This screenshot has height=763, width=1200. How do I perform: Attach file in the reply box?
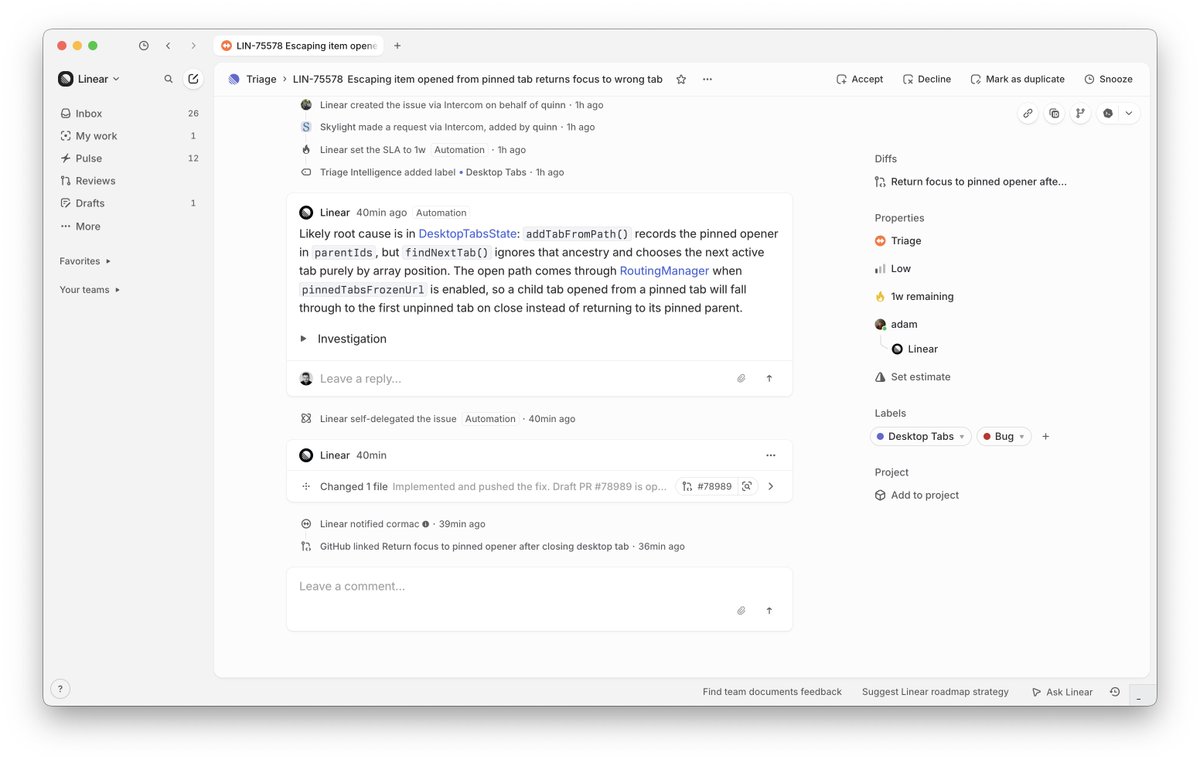(x=741, y=379)
